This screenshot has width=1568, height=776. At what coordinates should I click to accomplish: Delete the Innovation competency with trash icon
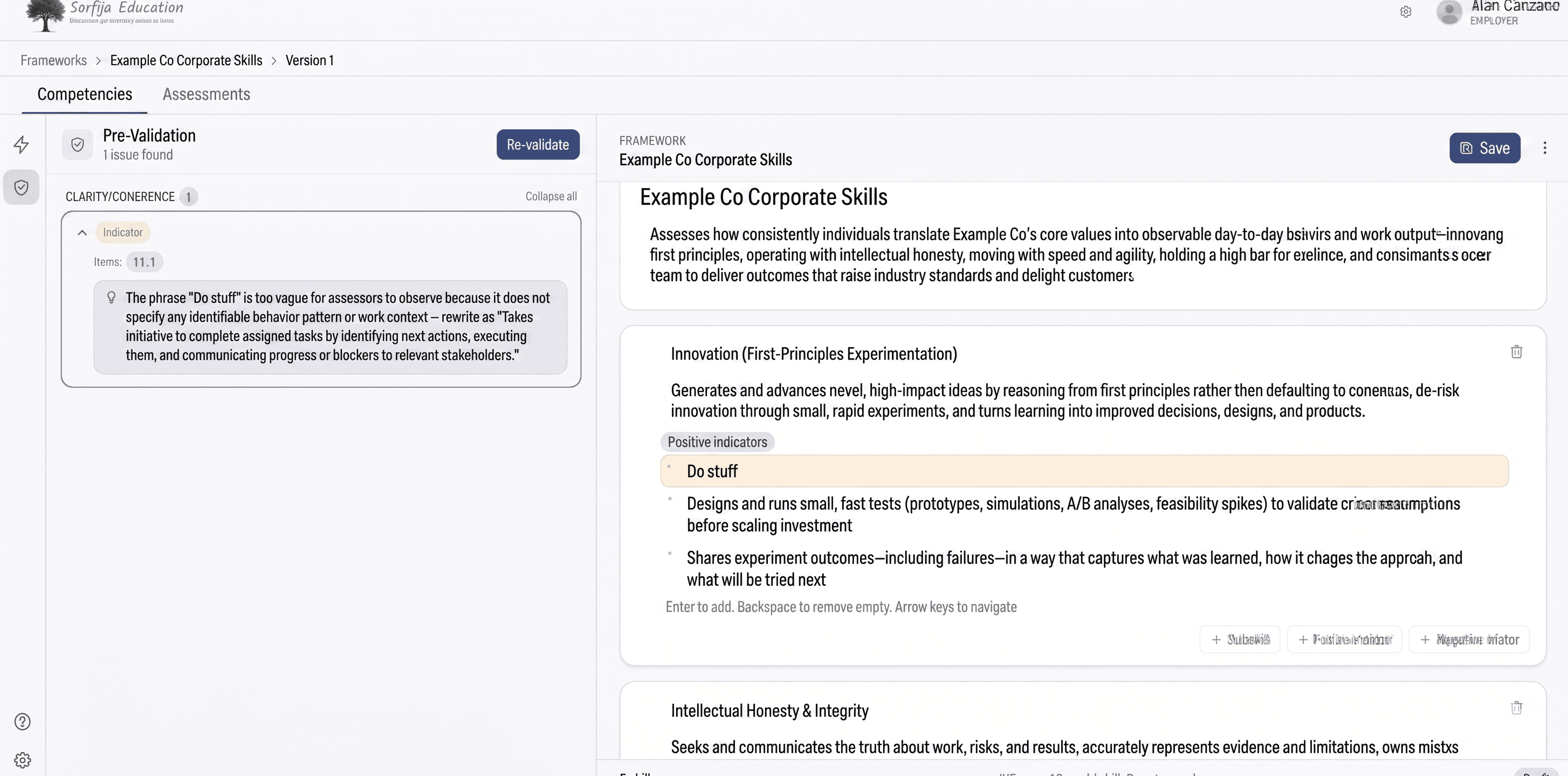pos(1516,352)
